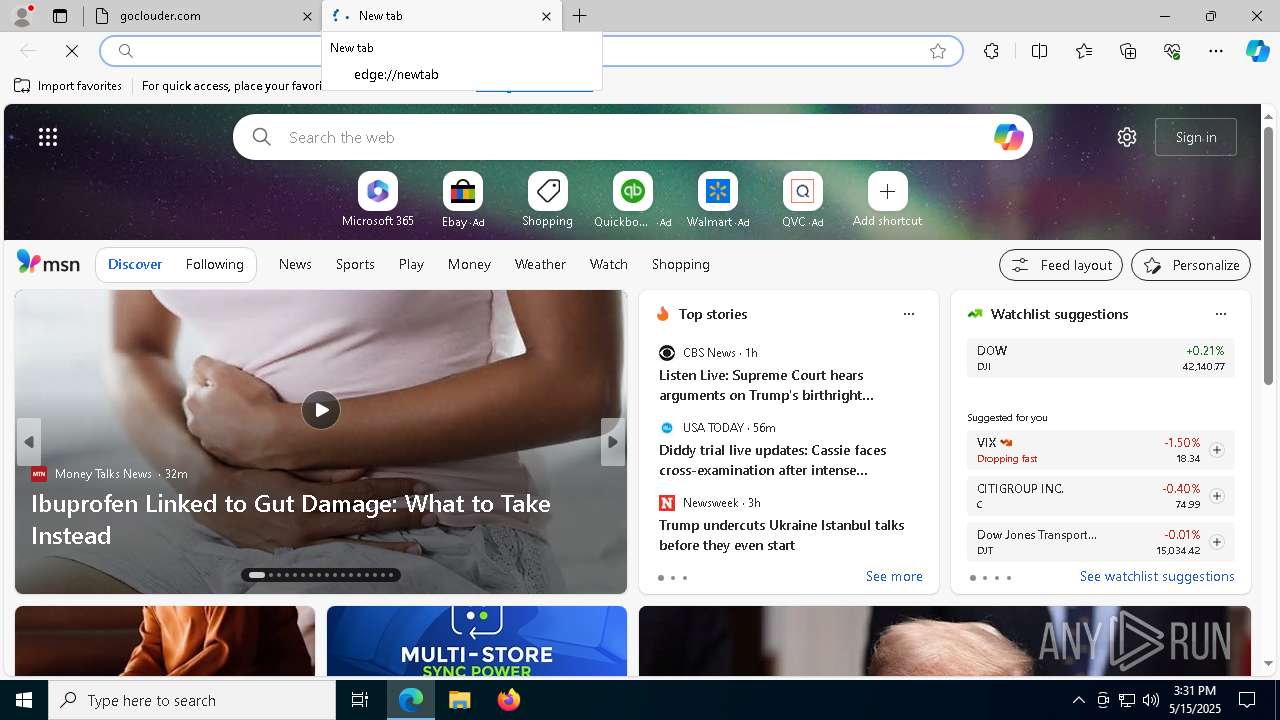Open the Watch section
This screenshot has width=1280, height=720.
(x=609, y=264)
